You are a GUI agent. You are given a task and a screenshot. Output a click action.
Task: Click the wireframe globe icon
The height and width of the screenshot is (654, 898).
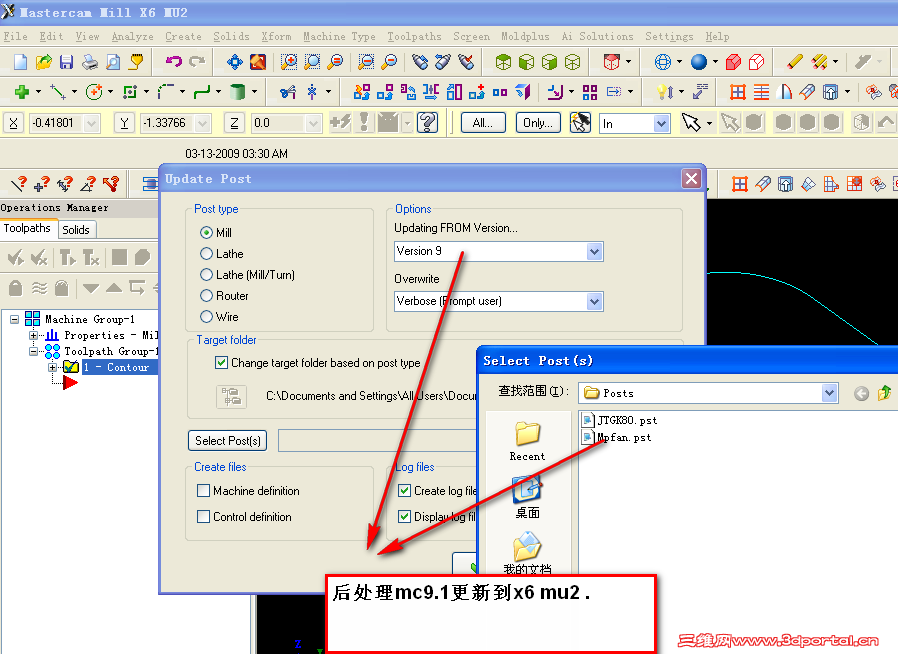click(x=663, y=61)
